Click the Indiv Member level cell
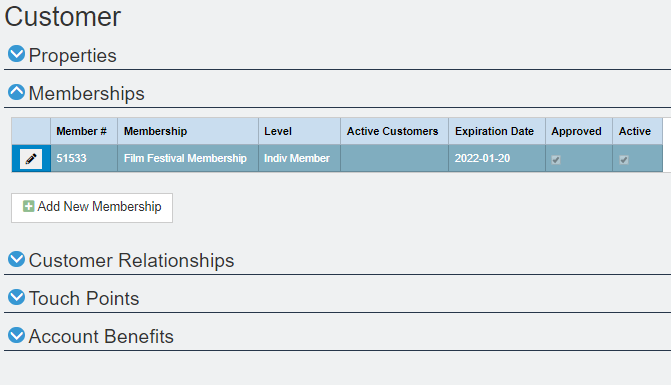Screen dimensions: 671x385 click(300, 158)
